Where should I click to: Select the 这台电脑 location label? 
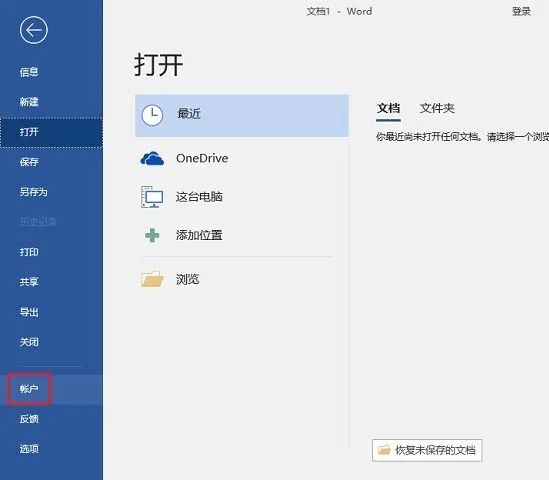[x=199, y=197]
